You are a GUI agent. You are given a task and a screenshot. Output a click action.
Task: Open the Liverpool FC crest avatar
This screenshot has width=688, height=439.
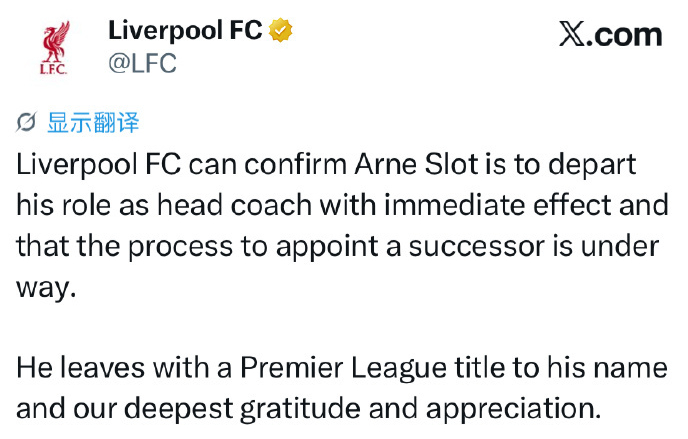[x=54, y=47]
